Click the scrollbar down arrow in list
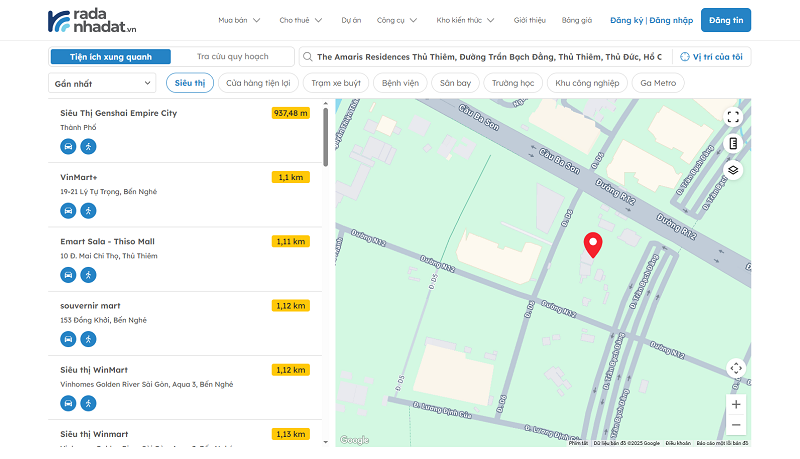 tap(326, 442)
